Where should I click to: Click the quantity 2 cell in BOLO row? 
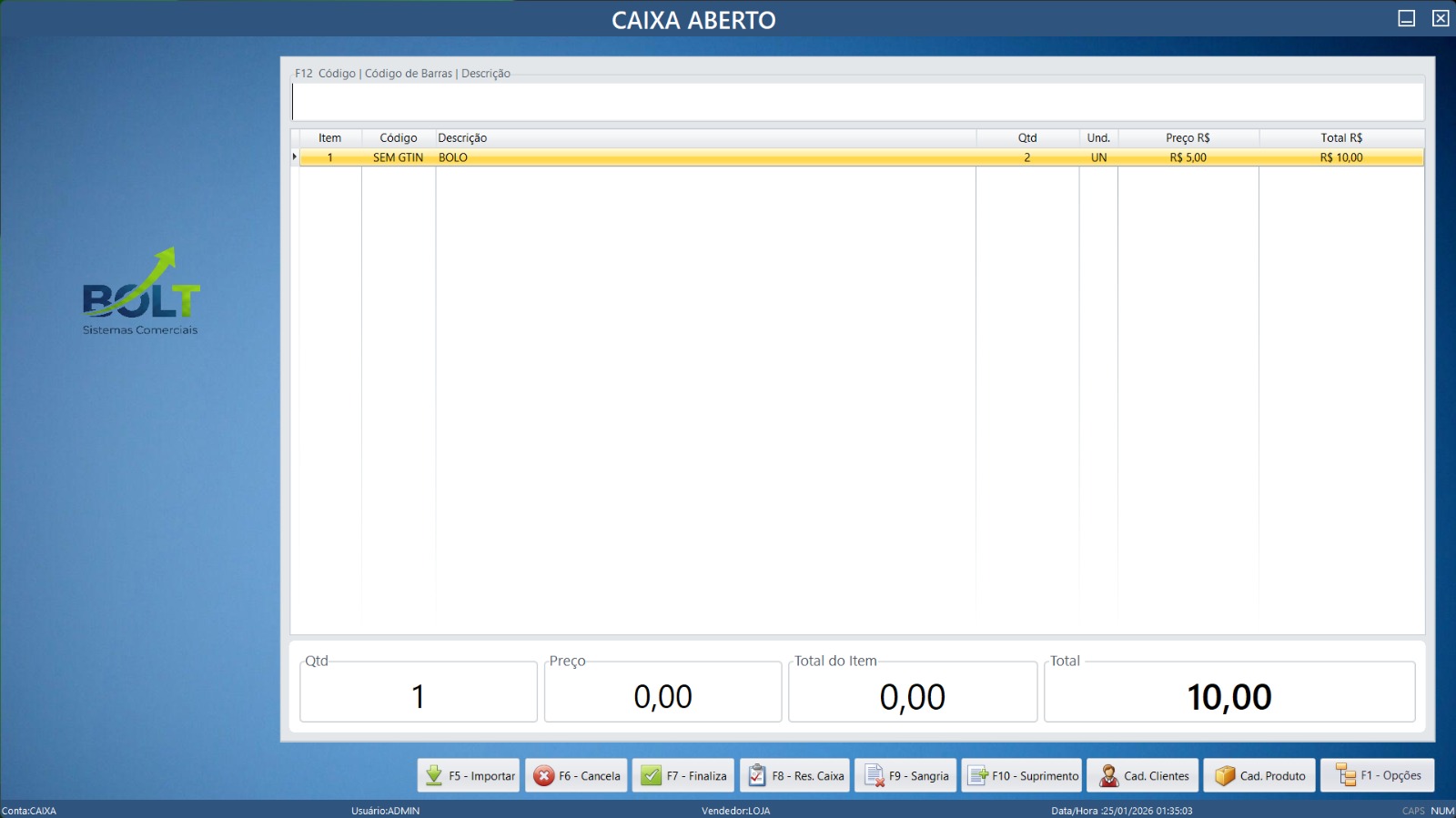[1027, 157]
